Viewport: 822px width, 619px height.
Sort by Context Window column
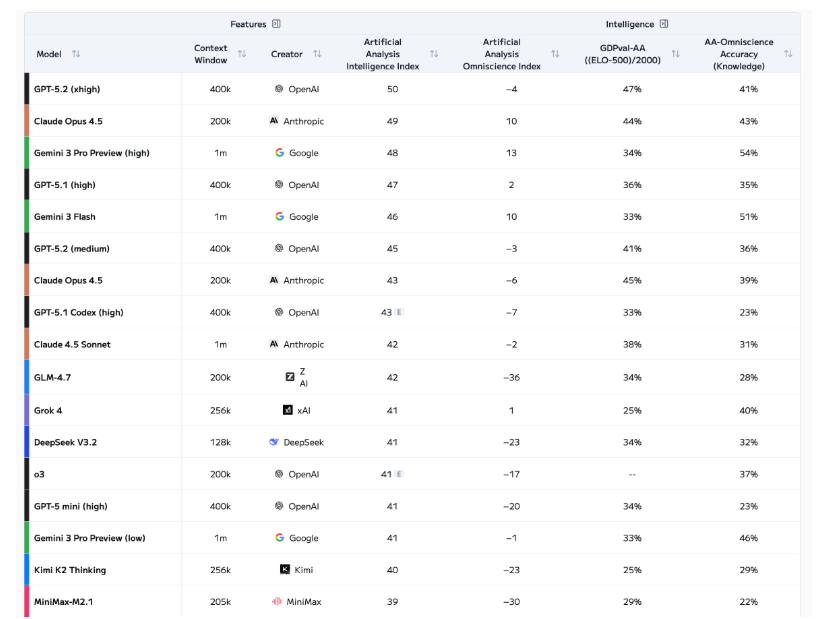[242, 54]
